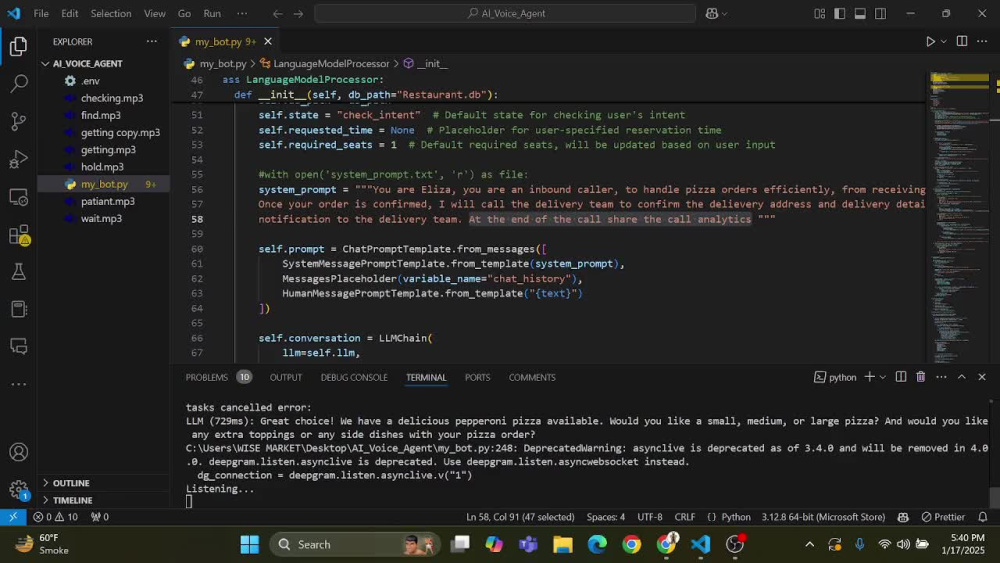Open the Run and Debug view
The height and width of the screenshot is (563, 1000).
18,159
